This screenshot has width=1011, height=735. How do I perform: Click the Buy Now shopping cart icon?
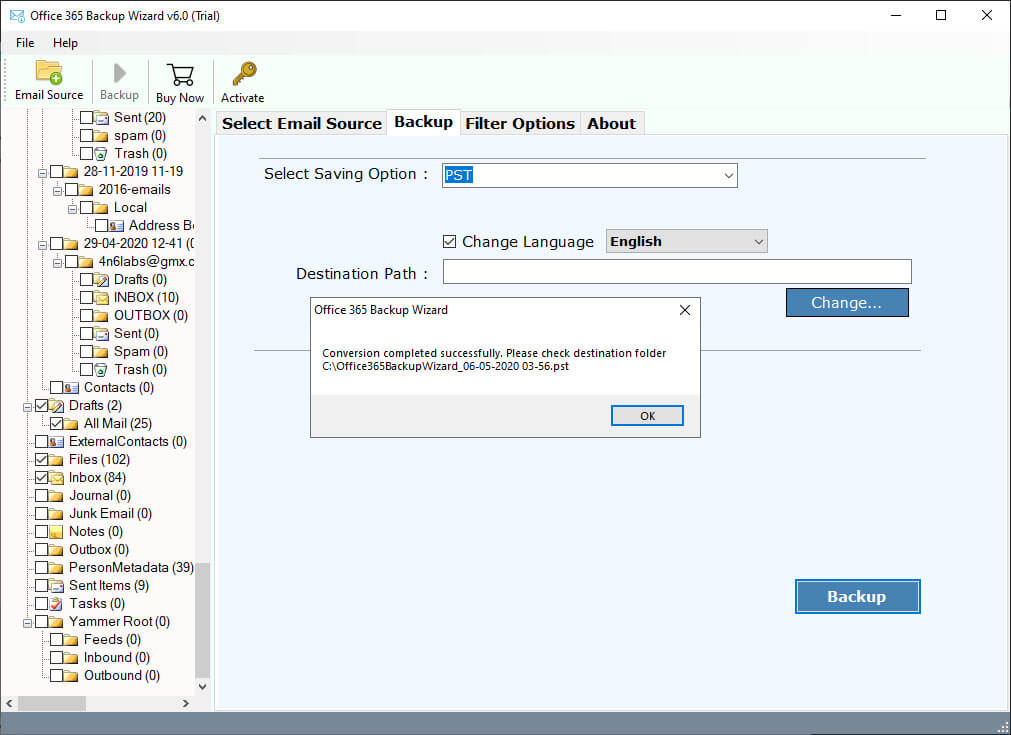[179, 73]
